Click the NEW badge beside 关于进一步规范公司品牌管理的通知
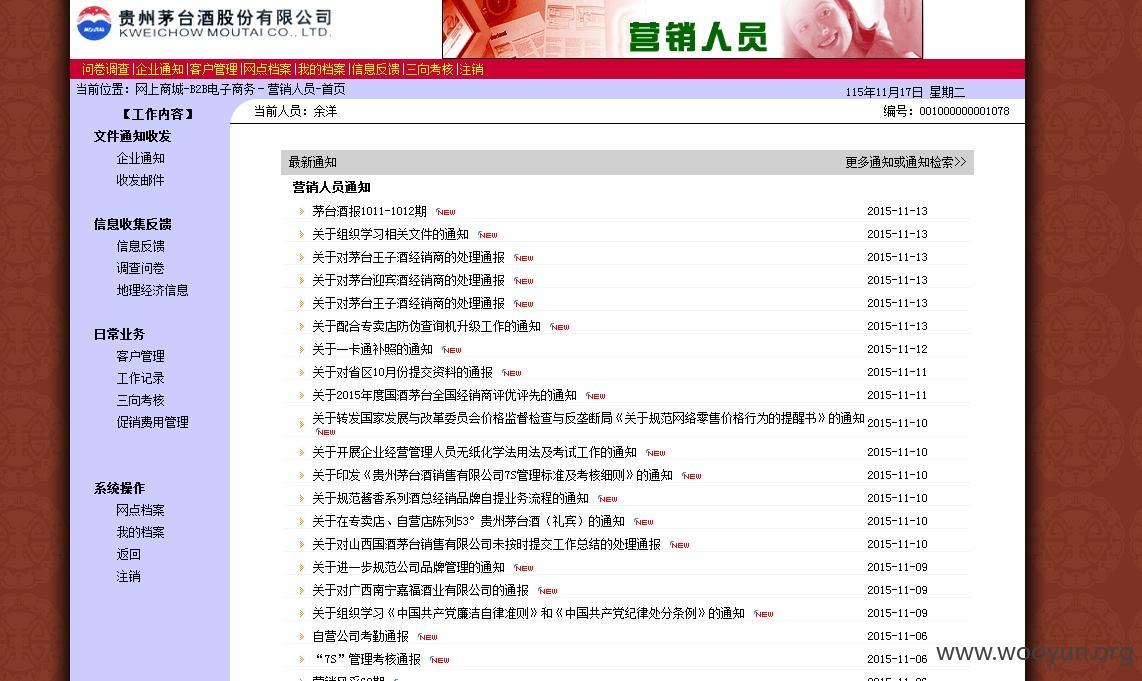This screenshot has width=1142, height=681. click(524, 568)
